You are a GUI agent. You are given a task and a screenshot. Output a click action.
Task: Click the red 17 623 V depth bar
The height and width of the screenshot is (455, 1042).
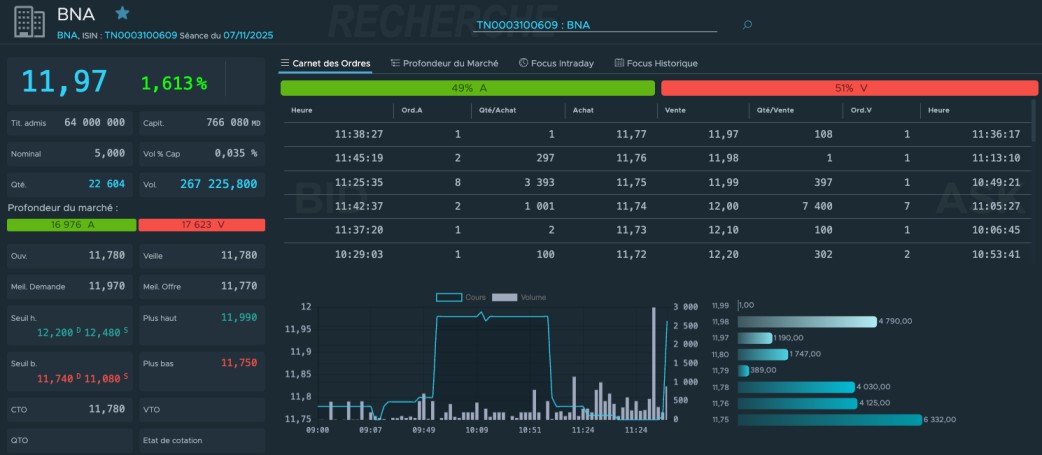click(201, 225)
